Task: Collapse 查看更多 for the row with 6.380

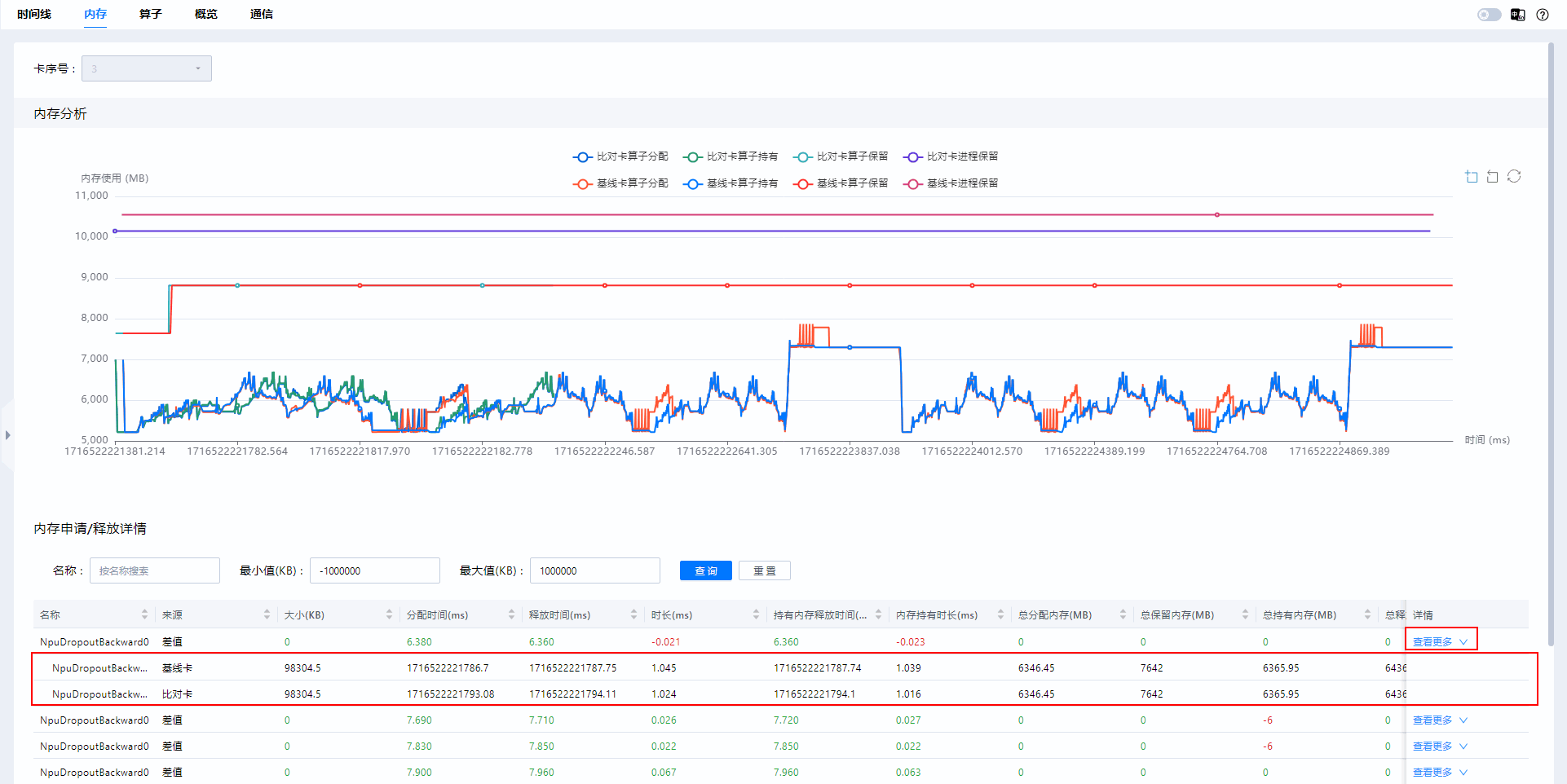Action: coord(1440,642)
